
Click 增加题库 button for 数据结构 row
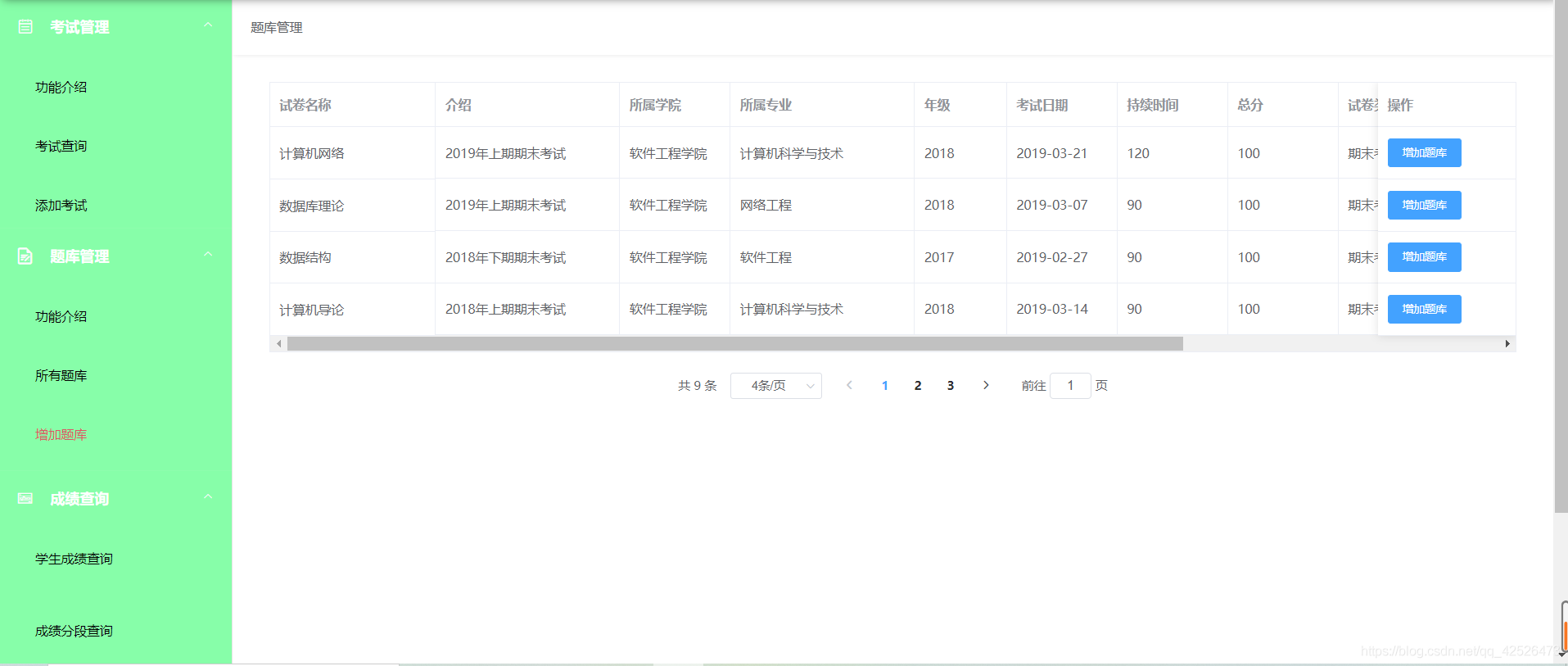pyautogui.click(x=1424, y=256)
